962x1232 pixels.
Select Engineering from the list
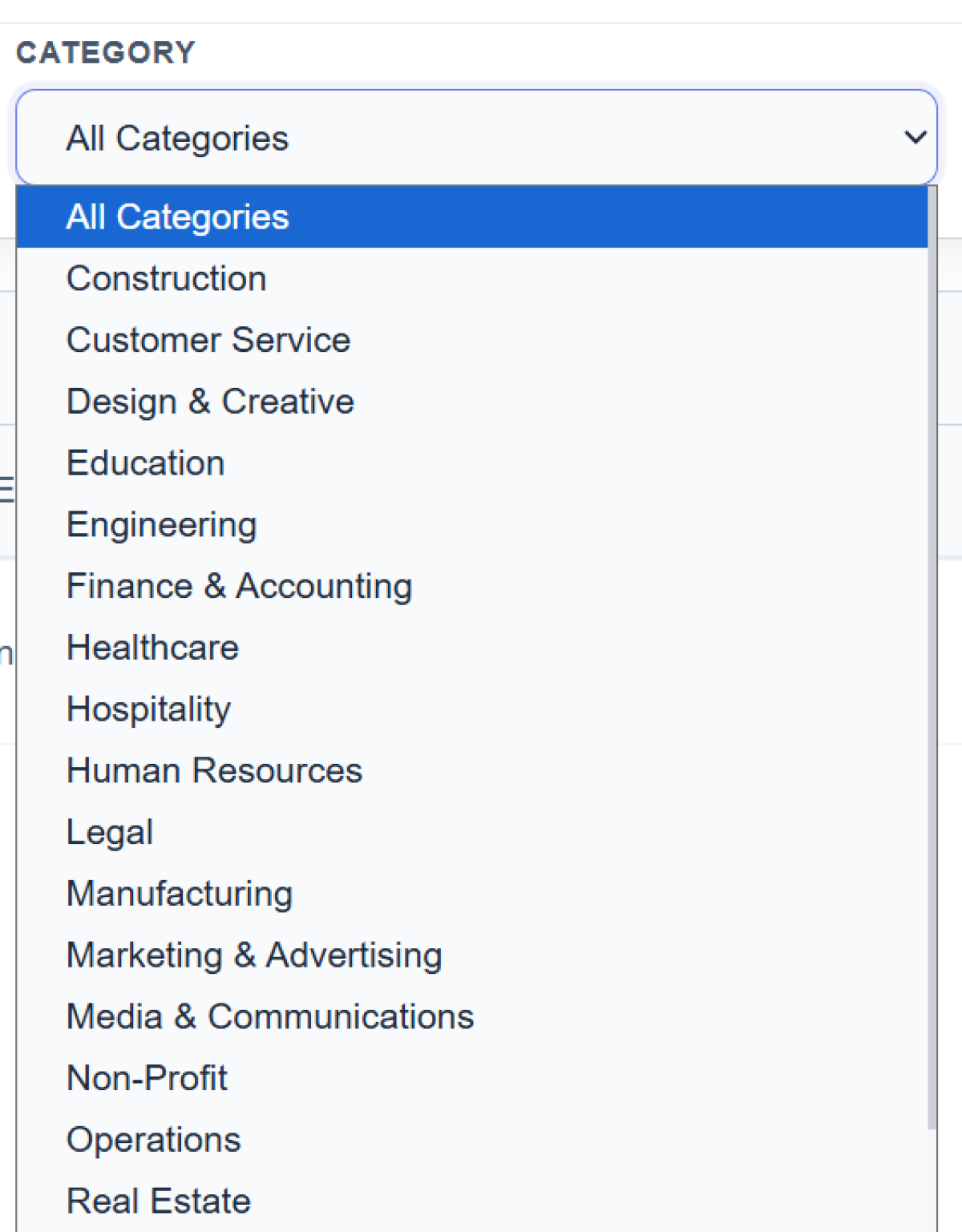click(471, 525)
